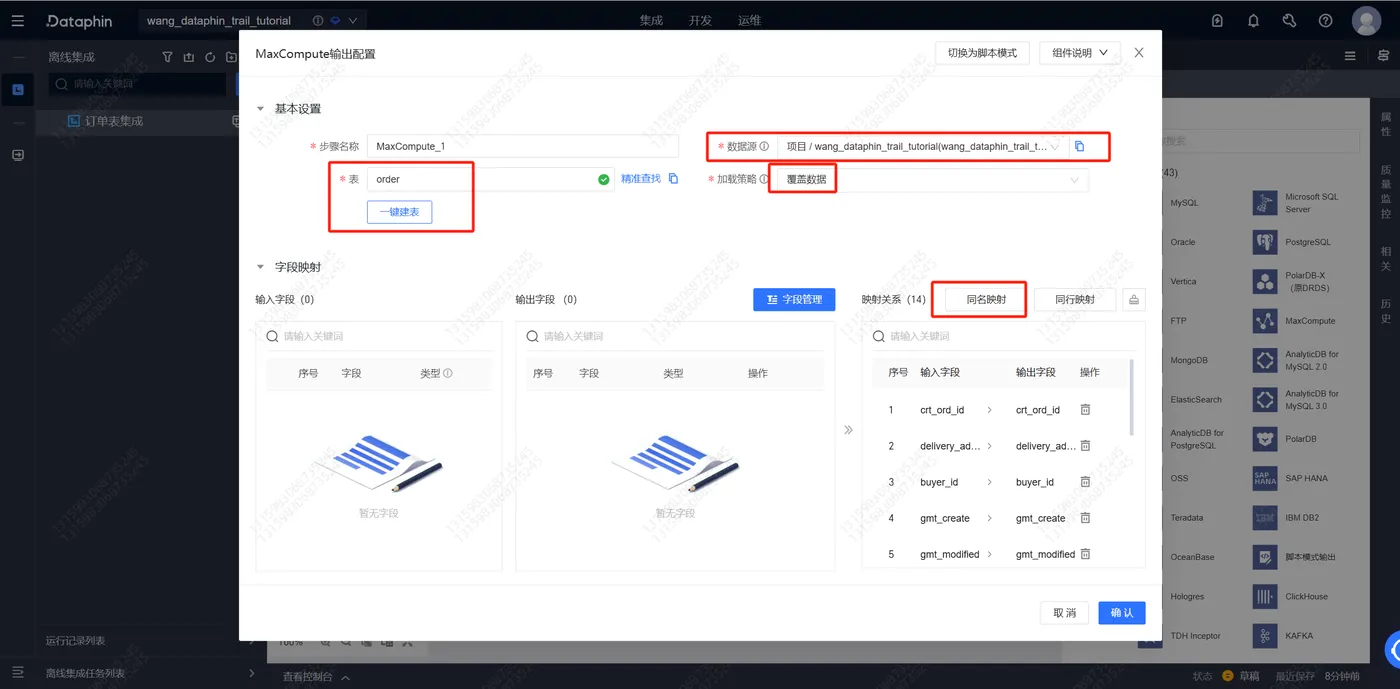Click 精准查找 link
This screenshot has height=689, width=1400.
click(x=641, y=179)
